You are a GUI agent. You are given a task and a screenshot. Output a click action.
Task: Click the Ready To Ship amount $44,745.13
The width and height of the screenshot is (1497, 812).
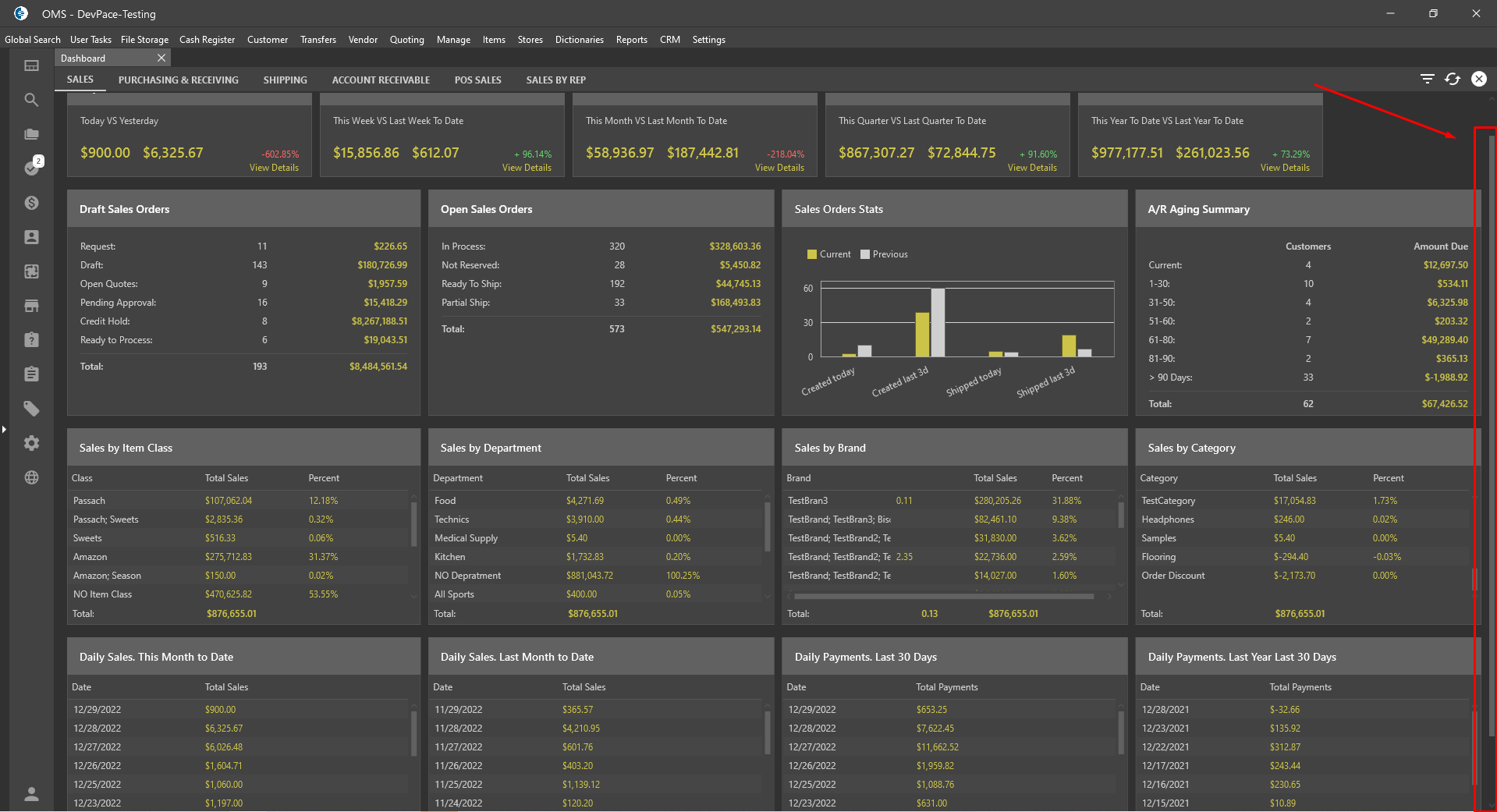[738, 284]
